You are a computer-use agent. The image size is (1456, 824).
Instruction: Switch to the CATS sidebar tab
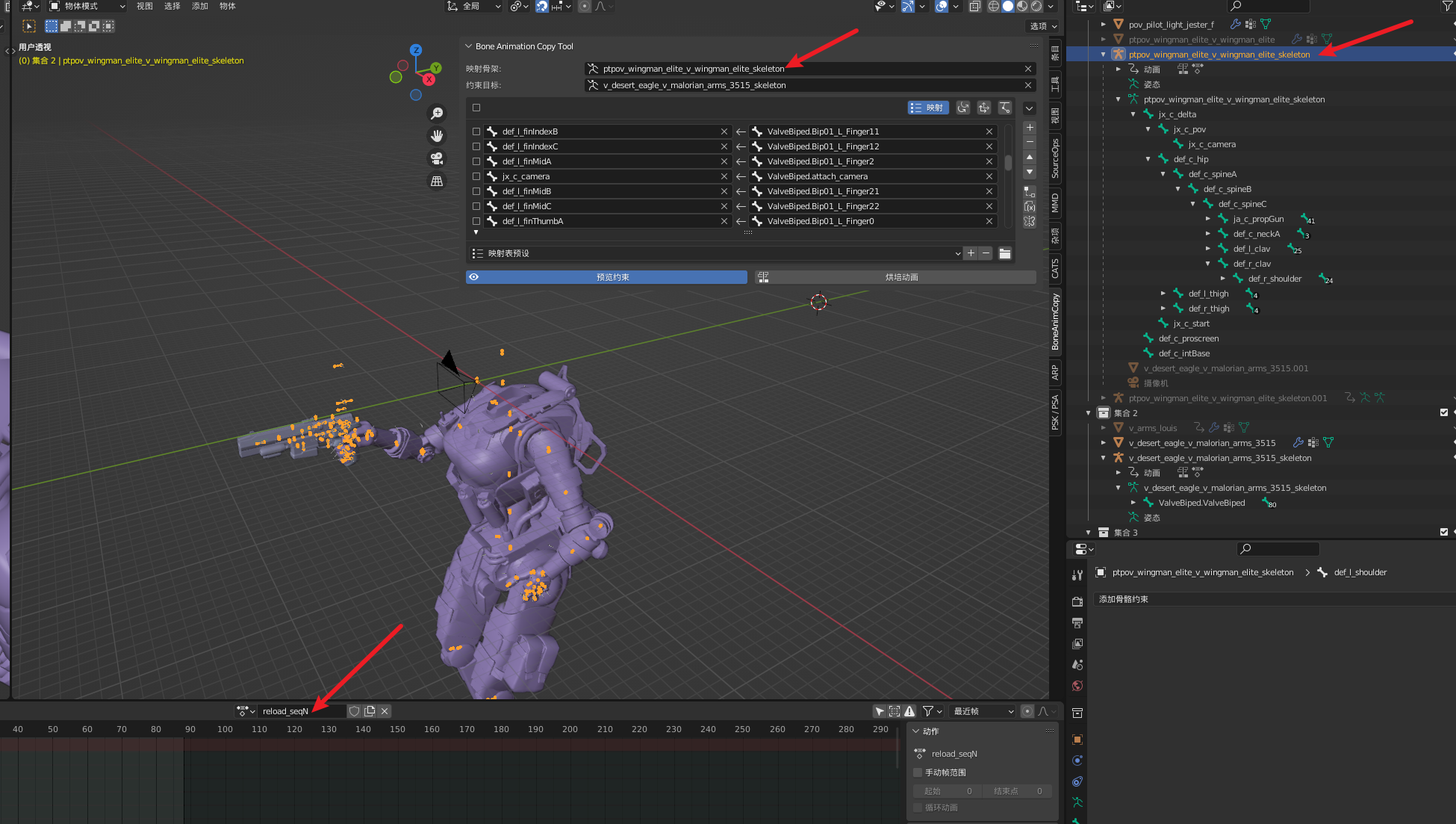point(1055,268)
